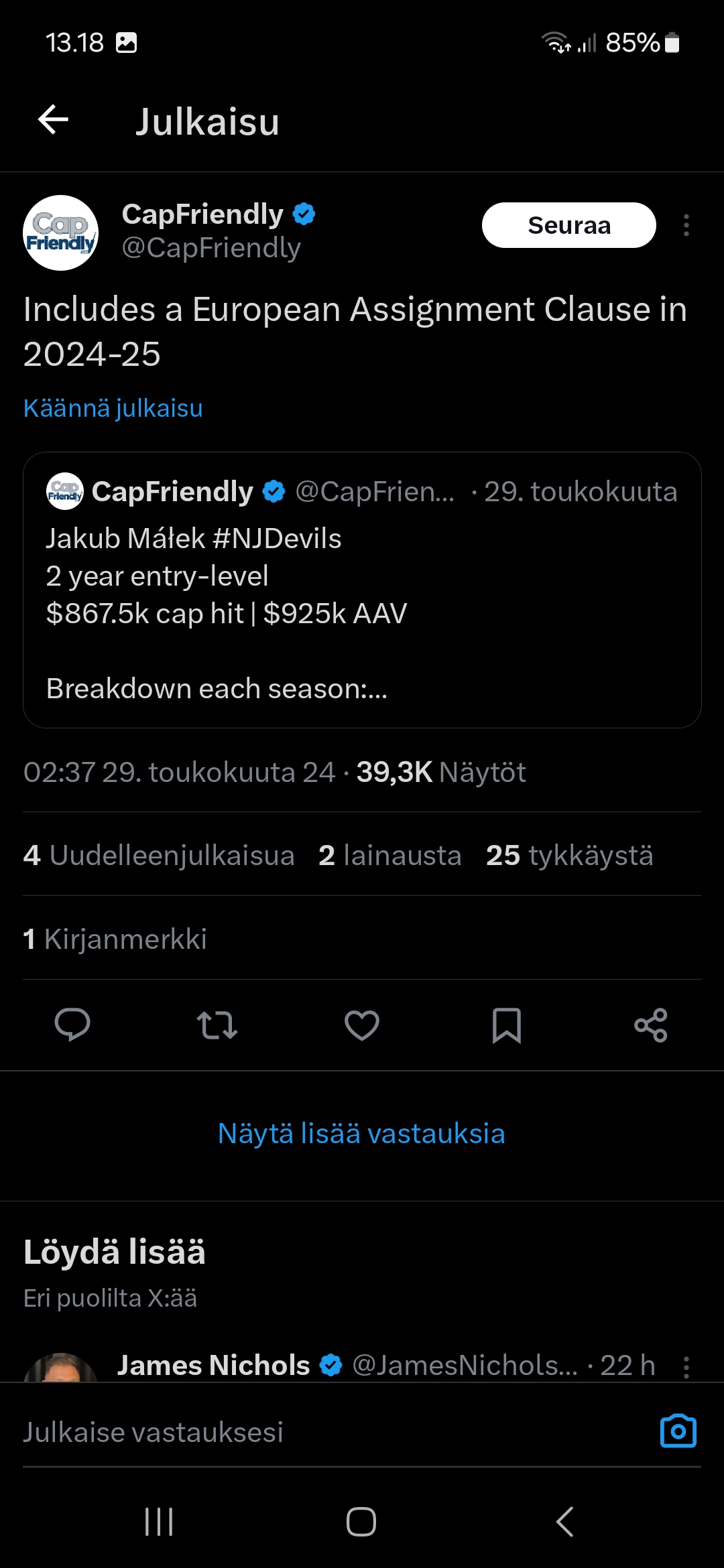Open the post's three-dot options menu
Screen dimensions: 724x1568
click(x=686, y=225)
